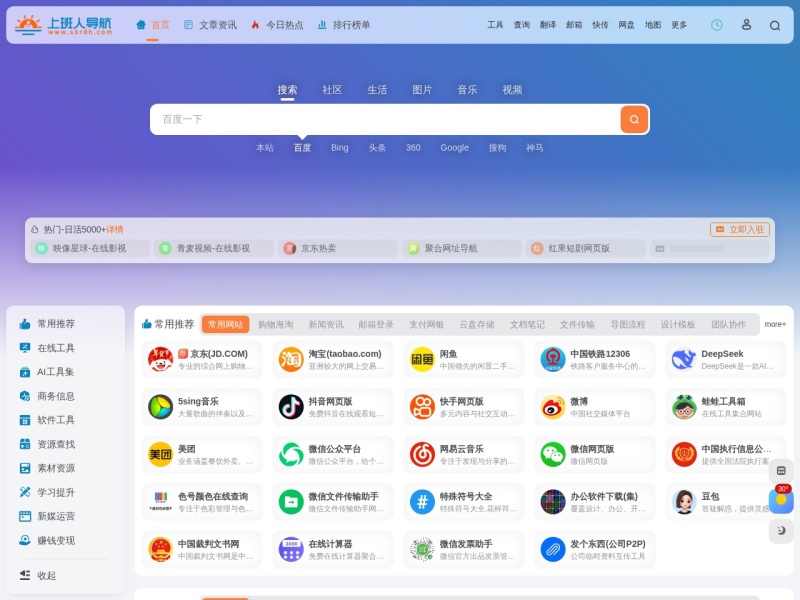Viewport: 800px width, 600px height.
Task: Click the 上班人导航 site logo
Action: (x=63, y=24)
